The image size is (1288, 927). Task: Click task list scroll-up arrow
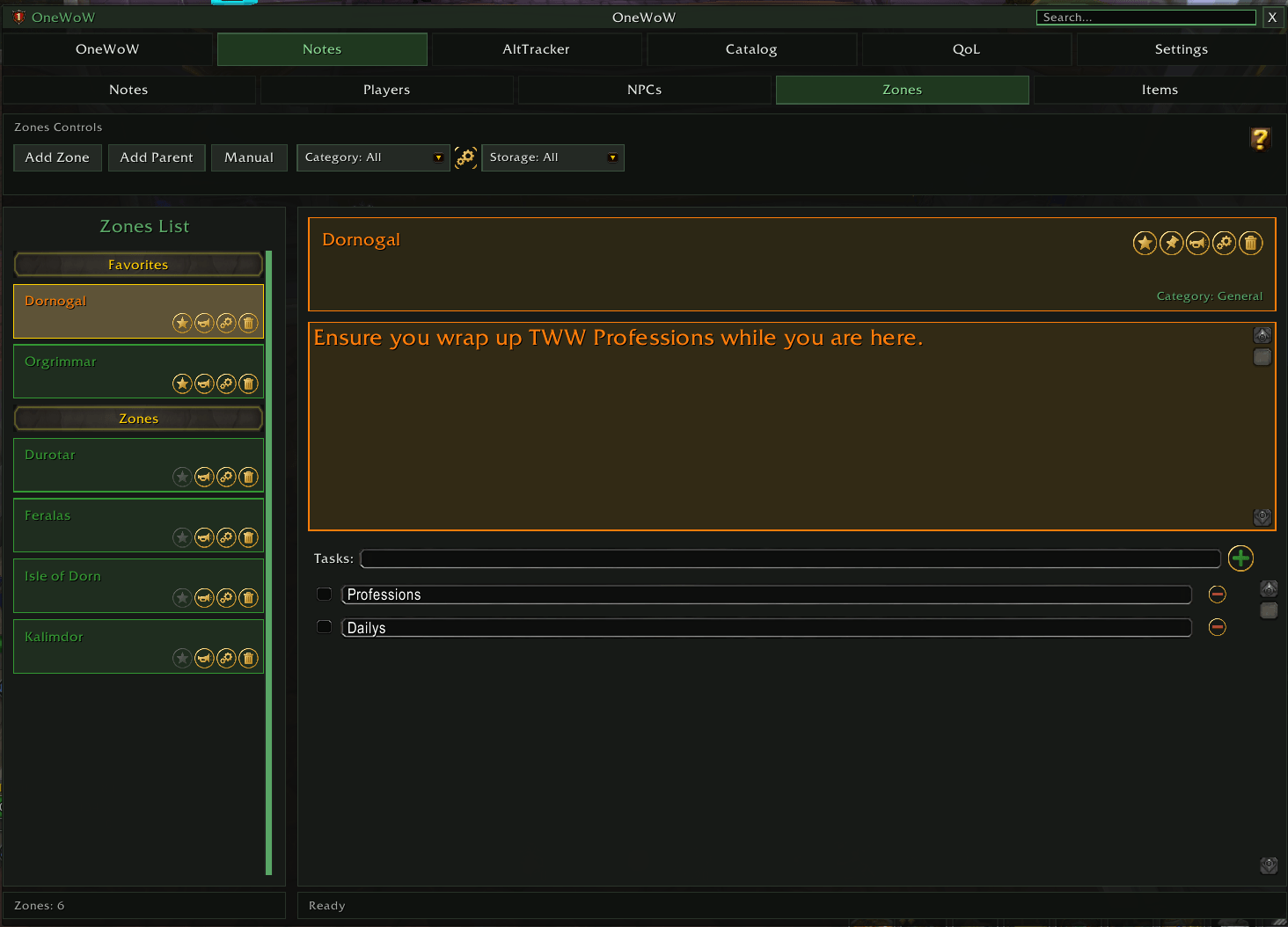coord(1269,588)
